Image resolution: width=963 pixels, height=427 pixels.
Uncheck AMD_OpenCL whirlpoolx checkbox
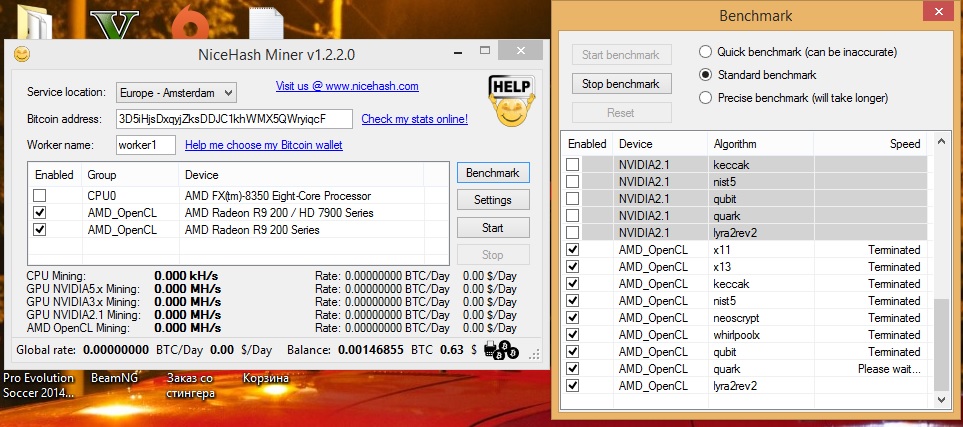(x=572, y=335)
